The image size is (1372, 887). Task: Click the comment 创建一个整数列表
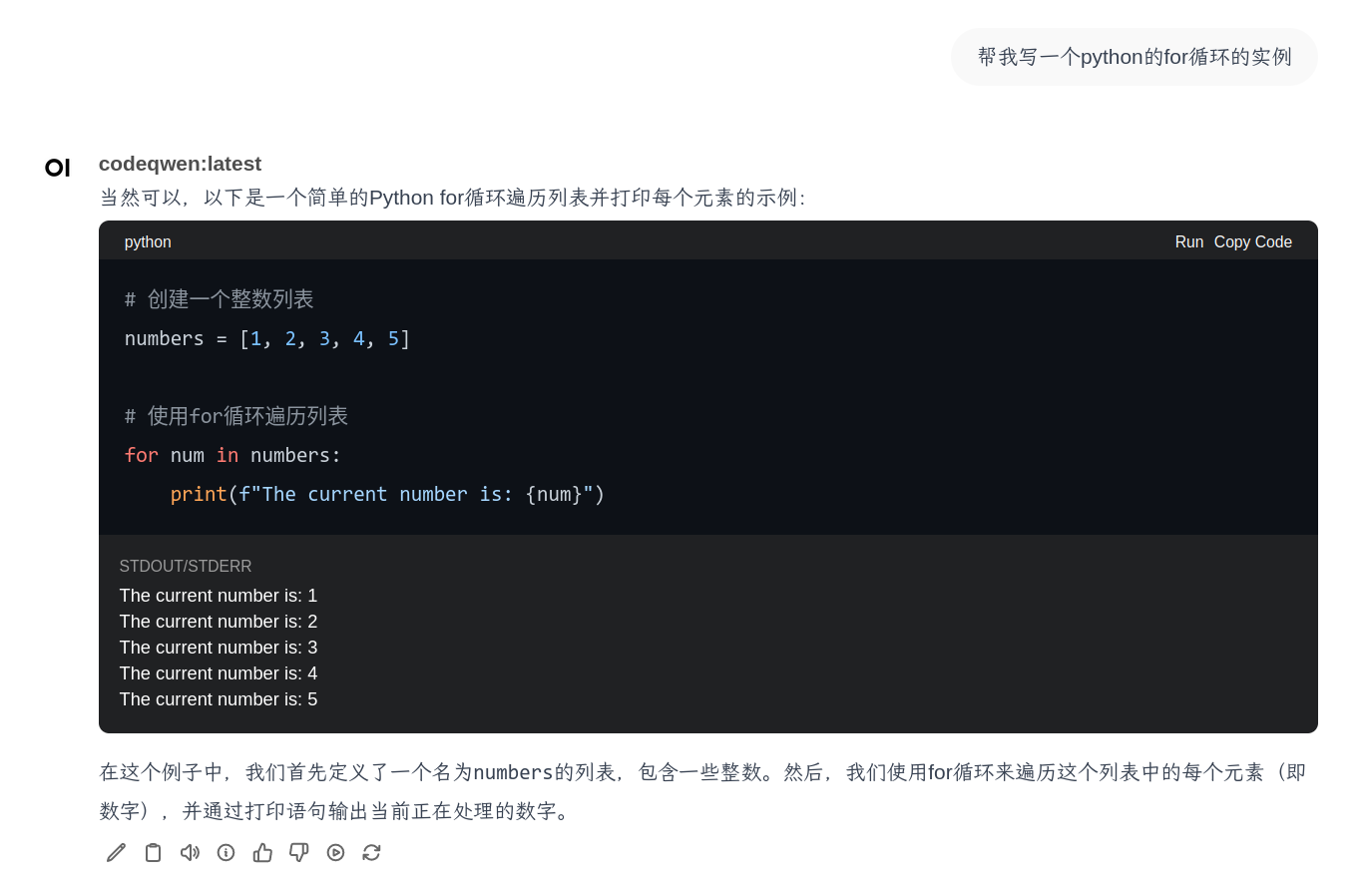coord(219,299)
